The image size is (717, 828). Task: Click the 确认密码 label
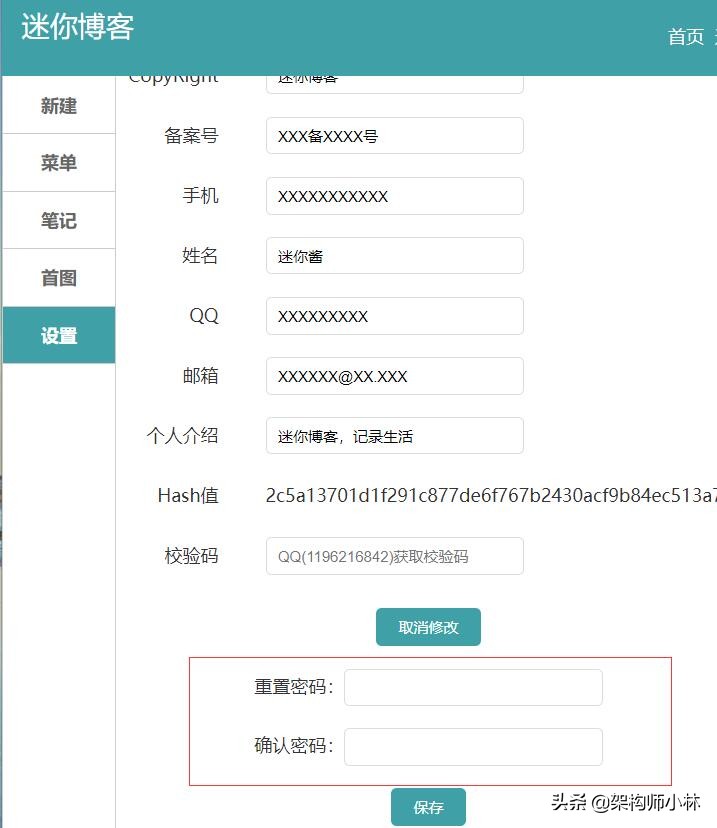294,746
